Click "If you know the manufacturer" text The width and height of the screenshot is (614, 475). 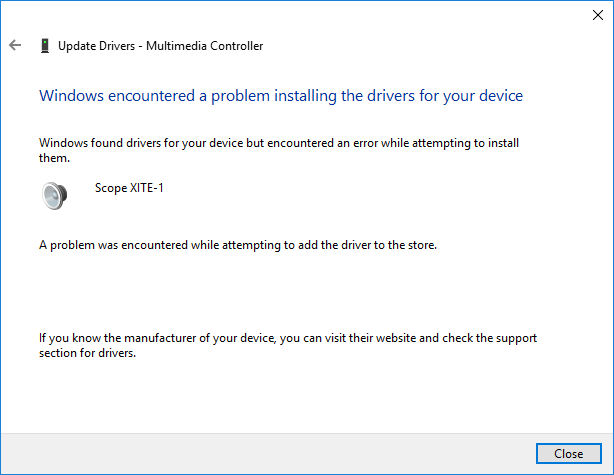coord(117,338)
